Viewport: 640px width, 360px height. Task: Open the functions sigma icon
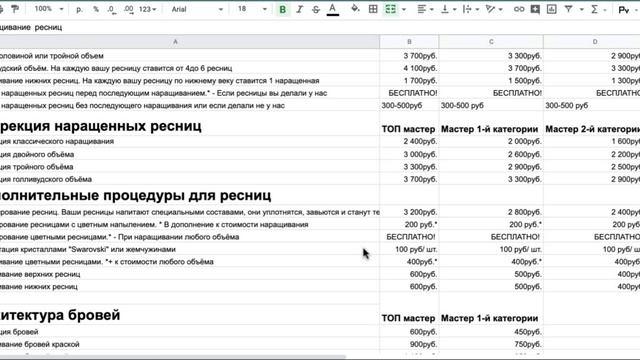pos(595,9)
